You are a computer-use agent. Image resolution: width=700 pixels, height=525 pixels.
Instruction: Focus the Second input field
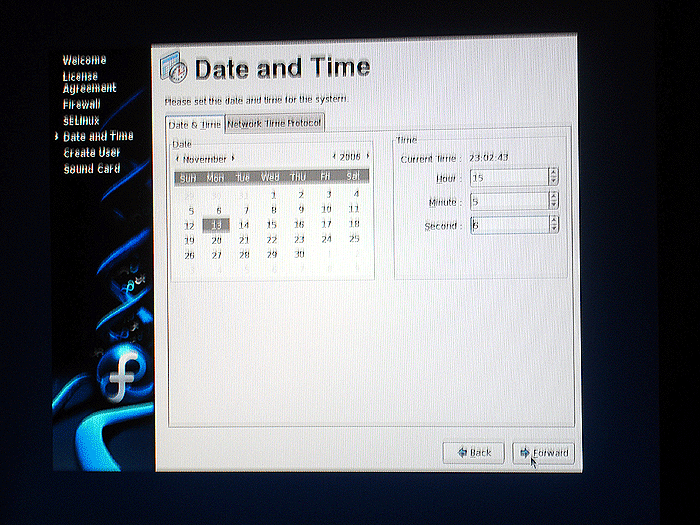509,225
